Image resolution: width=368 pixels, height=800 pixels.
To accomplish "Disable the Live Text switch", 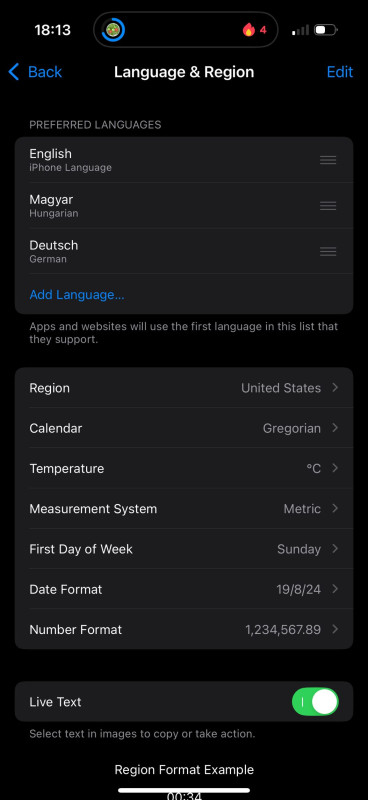I will [x=315, y=702].
